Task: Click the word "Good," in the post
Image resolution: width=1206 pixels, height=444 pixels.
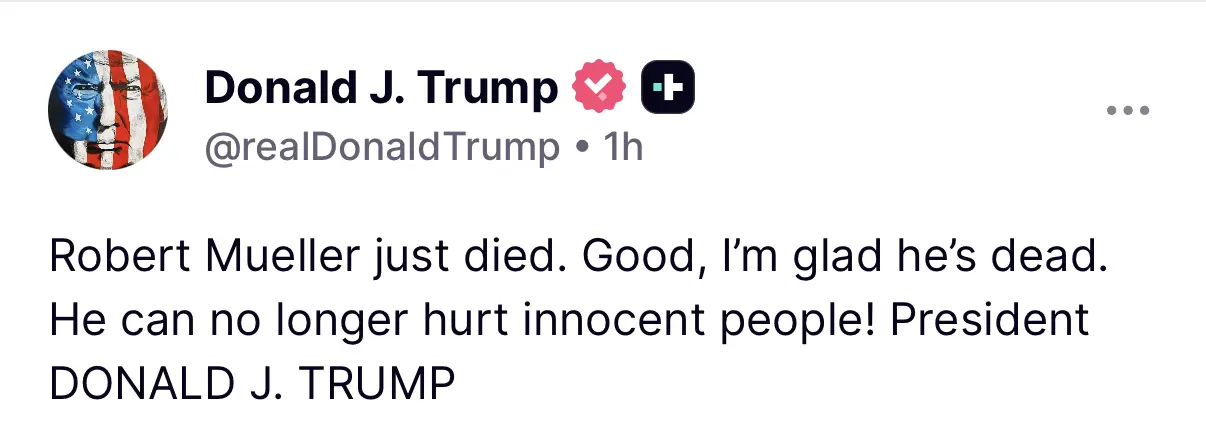Action: point(625,258)
